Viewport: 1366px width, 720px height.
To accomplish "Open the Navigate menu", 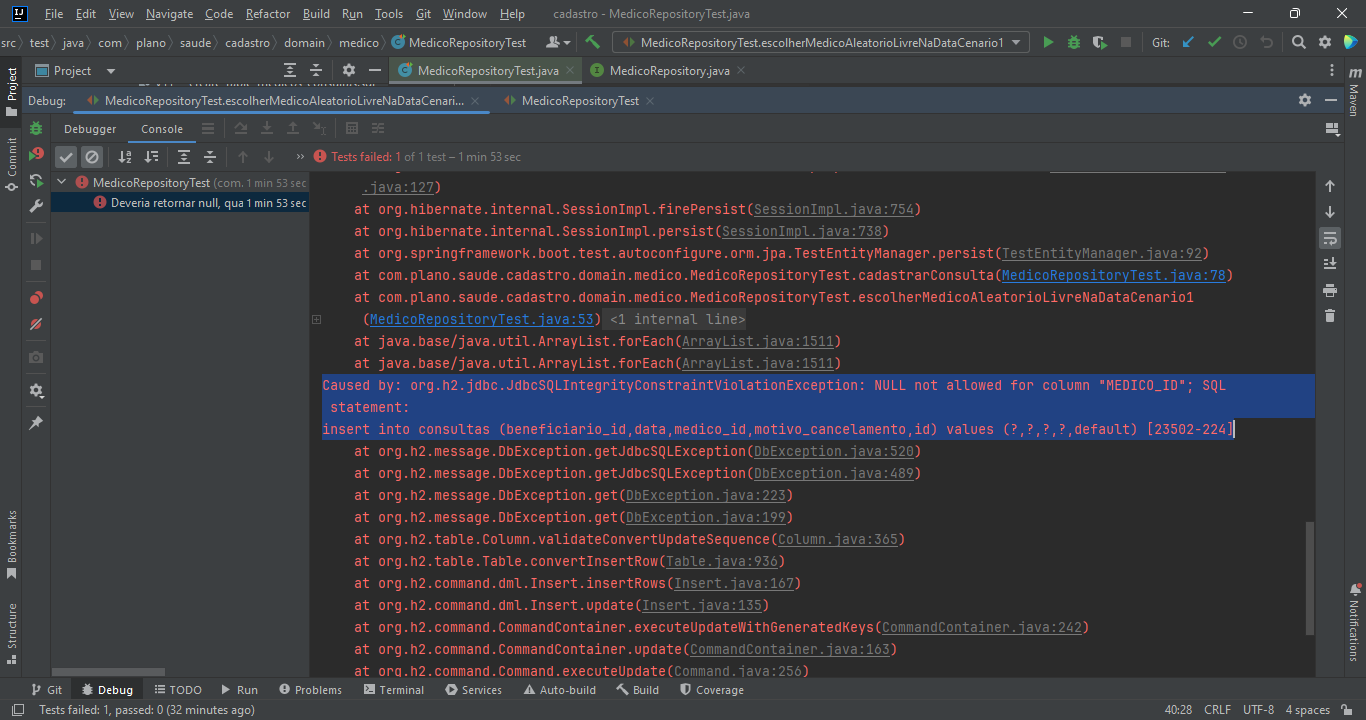I will click(169, 14).
